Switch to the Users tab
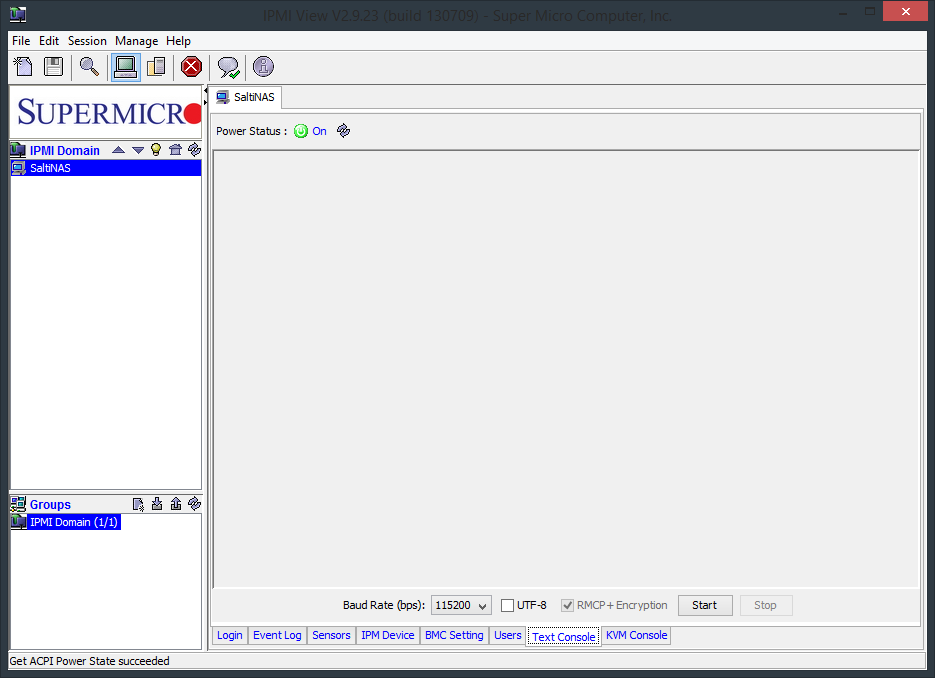935x678 pixels. coord(507,635)
